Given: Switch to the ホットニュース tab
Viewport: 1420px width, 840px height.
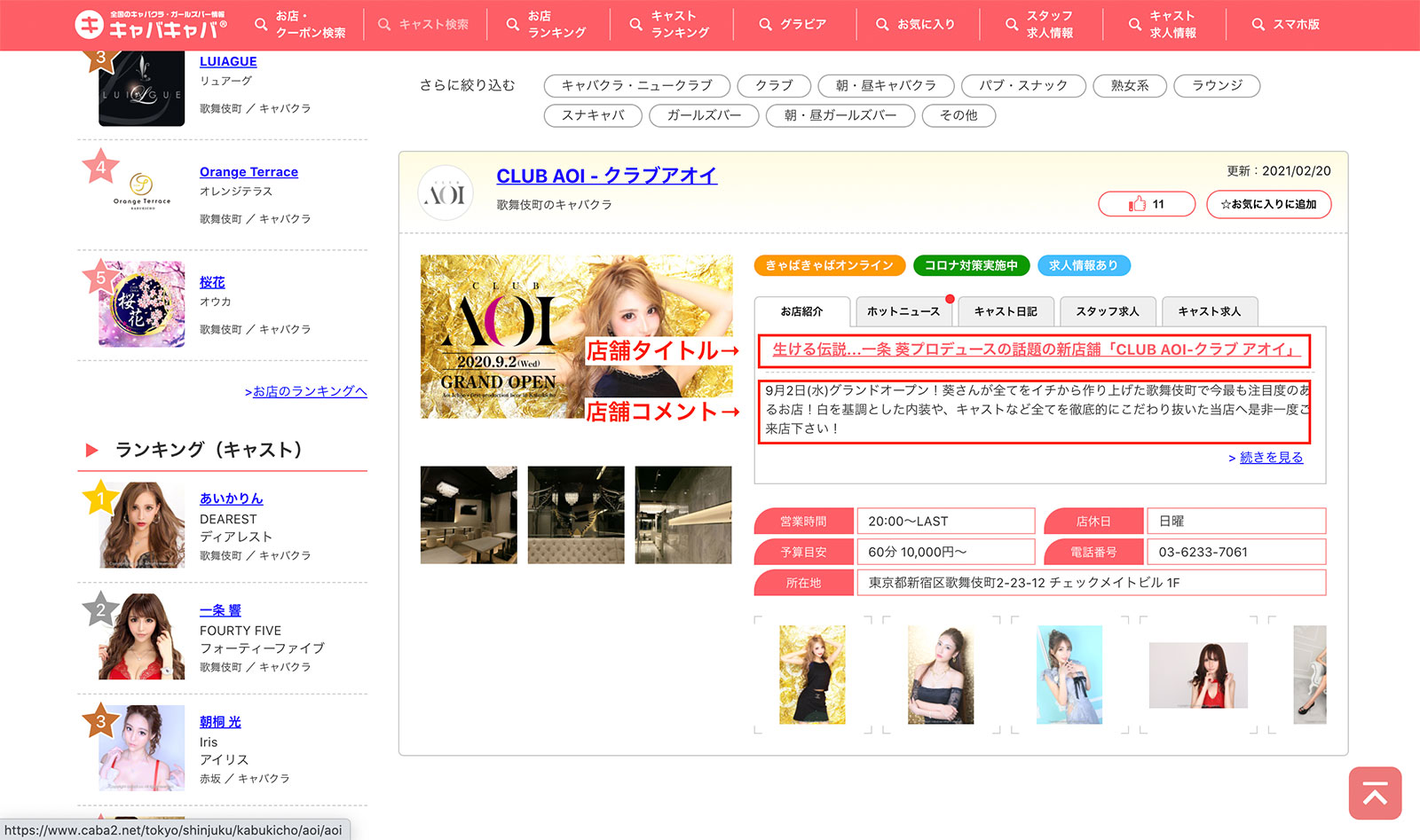Looking at the screenshot, I should point(903,311).
